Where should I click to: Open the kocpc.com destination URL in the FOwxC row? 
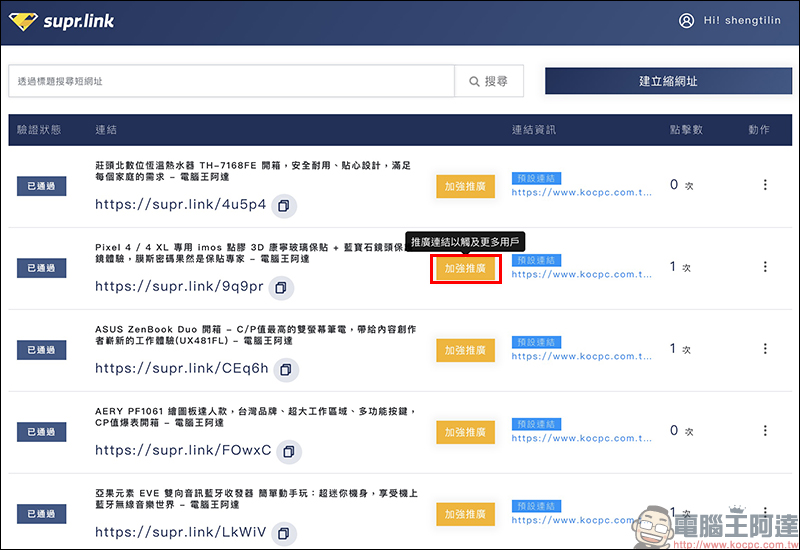582,438
